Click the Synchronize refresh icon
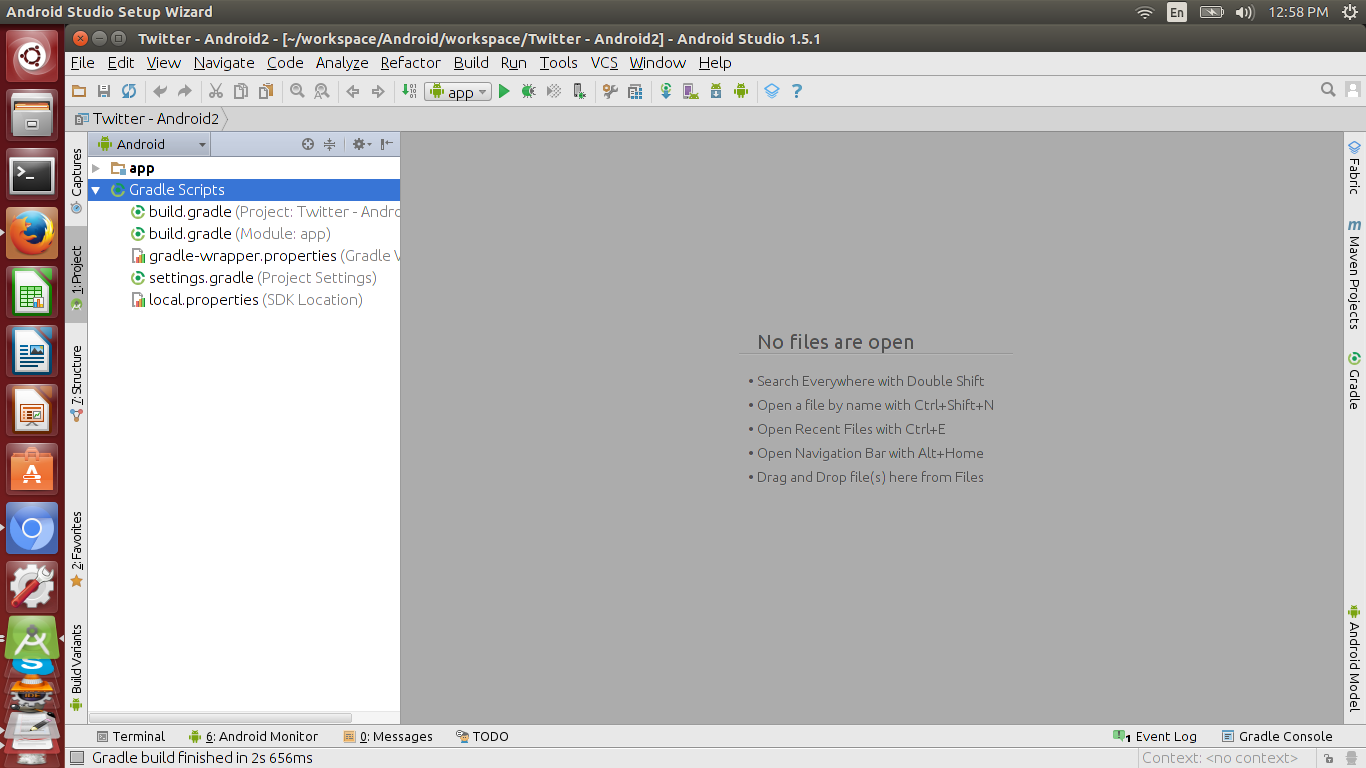Screen dimensions: 1366x768 129,91
